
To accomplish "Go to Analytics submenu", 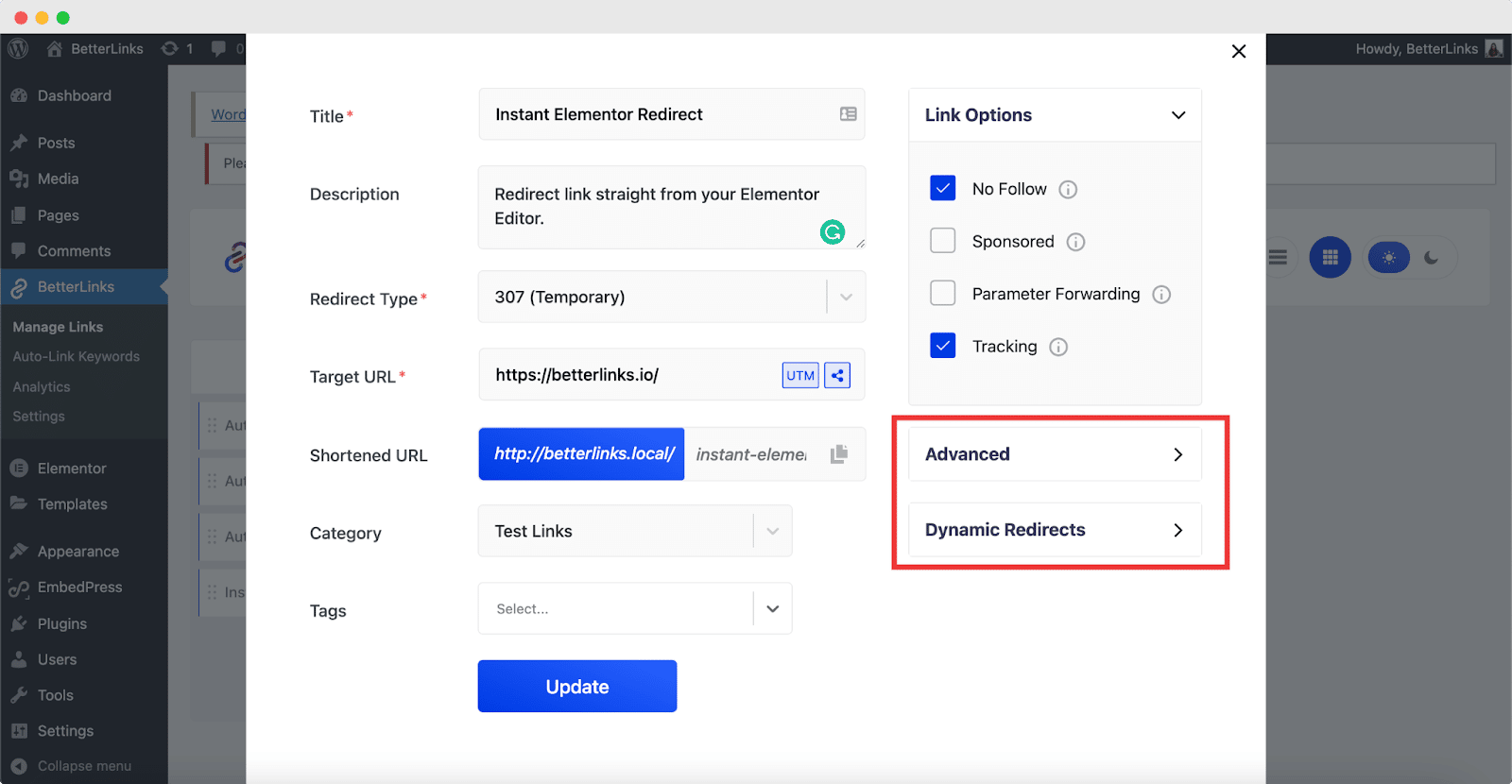I will [42, 387].
